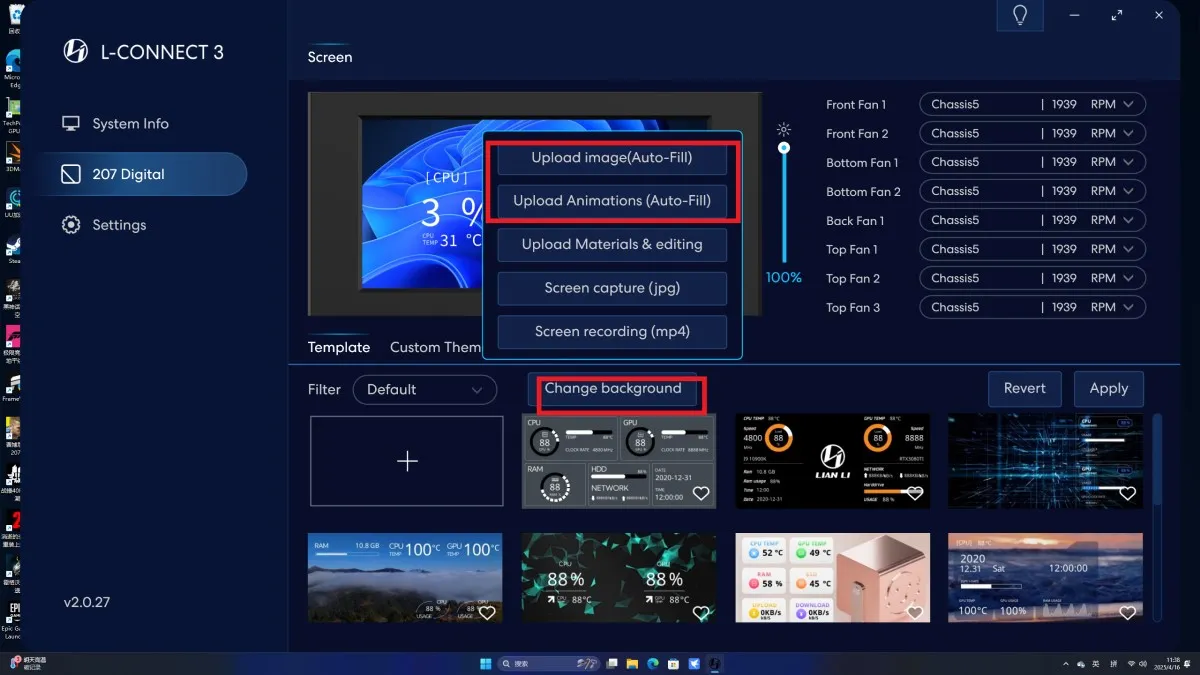Screen dimensions: 1200x675
Task: Click the Windows Start button
Action: click(485, 663)
